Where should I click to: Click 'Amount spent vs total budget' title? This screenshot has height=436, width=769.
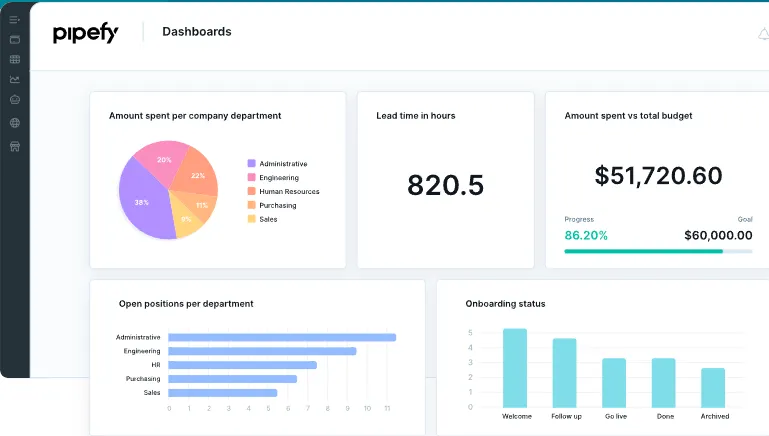pyautogui.click(x=628, y=116)
